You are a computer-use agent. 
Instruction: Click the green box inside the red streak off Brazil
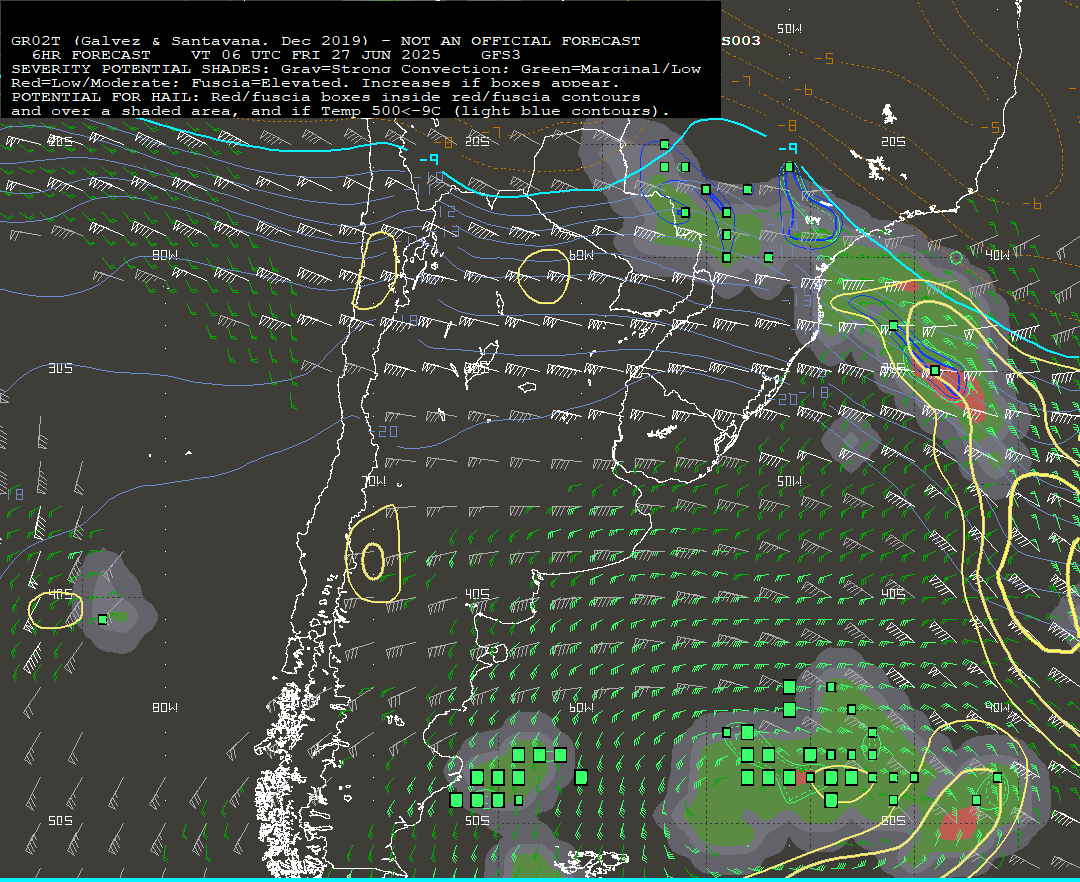coord(935,371)
